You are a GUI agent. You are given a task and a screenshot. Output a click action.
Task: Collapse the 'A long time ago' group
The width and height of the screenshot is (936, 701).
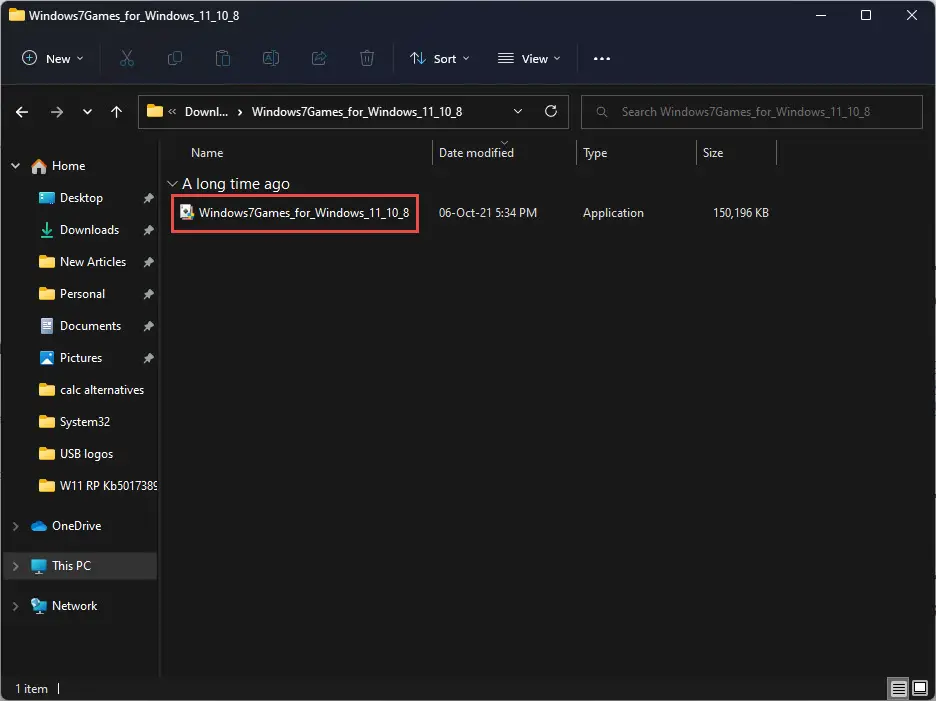173,184
